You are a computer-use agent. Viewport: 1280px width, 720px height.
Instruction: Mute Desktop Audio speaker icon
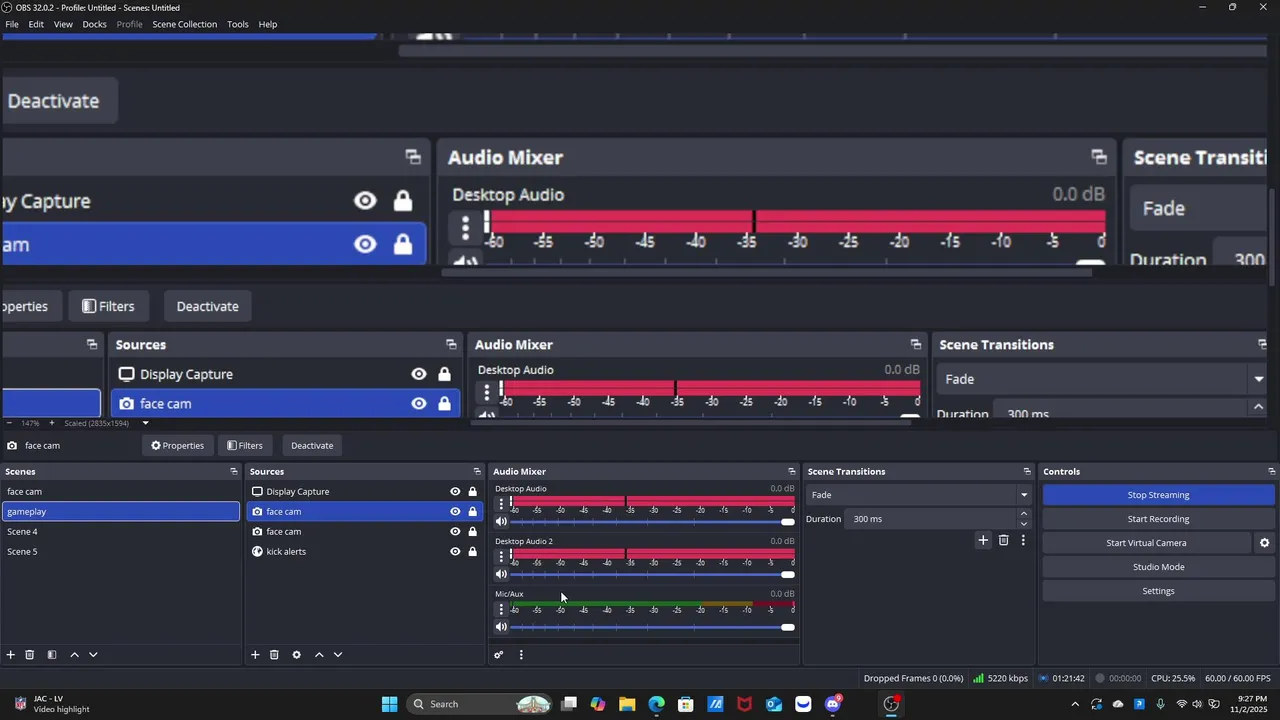pyautogui.click(x=501, y=522)
